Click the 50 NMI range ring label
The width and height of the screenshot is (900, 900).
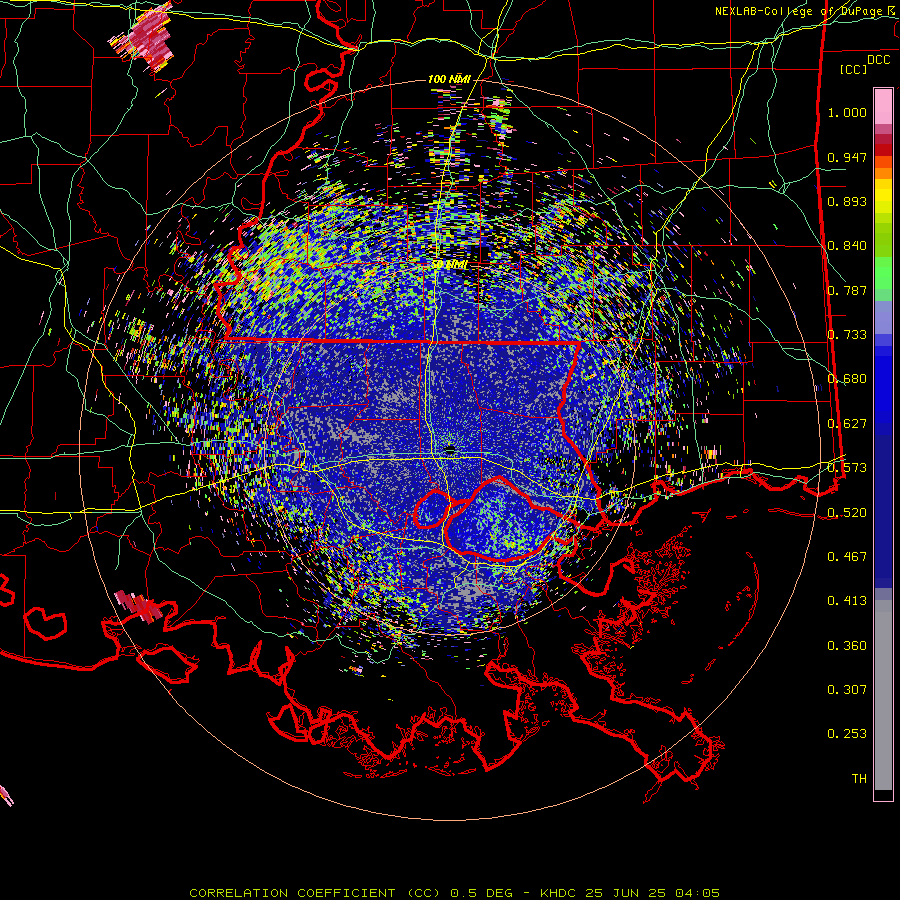449,265
